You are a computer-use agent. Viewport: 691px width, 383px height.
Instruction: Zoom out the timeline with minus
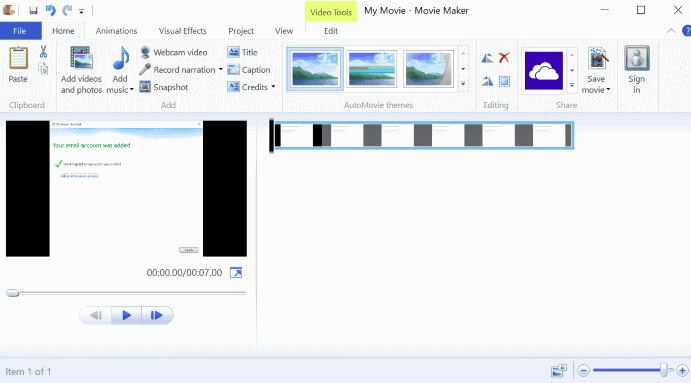pyautogui.click(x=583, y=371)
